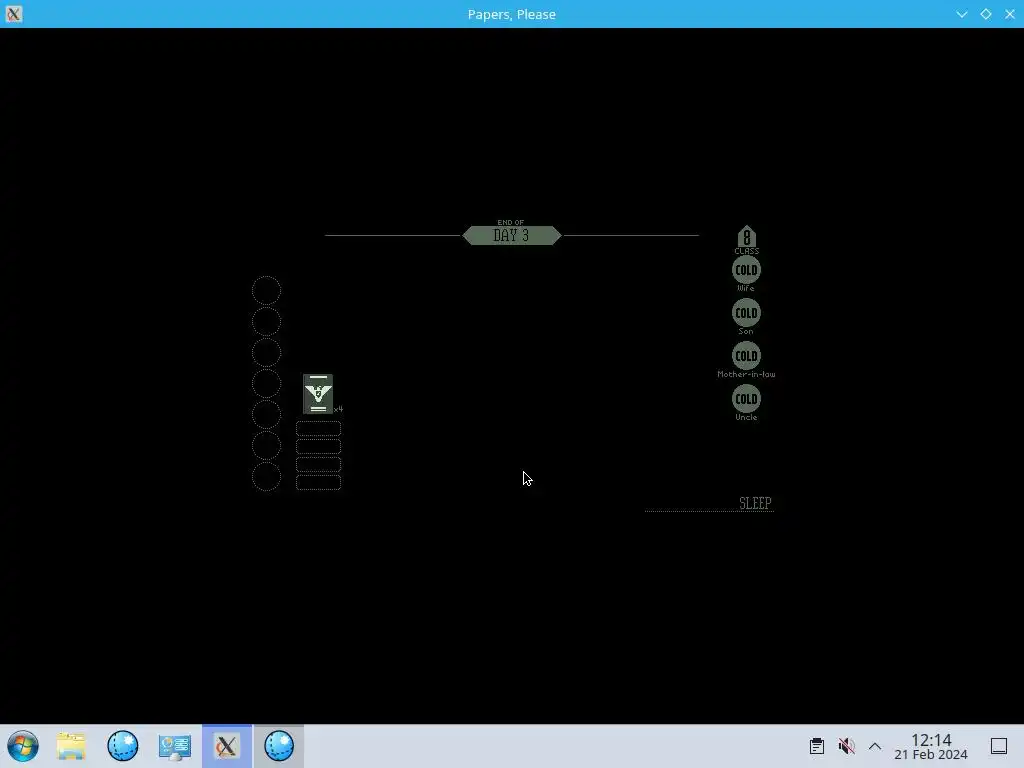This screenshot has width=1024, height=768.
Task: Click the Son COLD status icon
Action: pyautogui.click(x=746, y=313)
